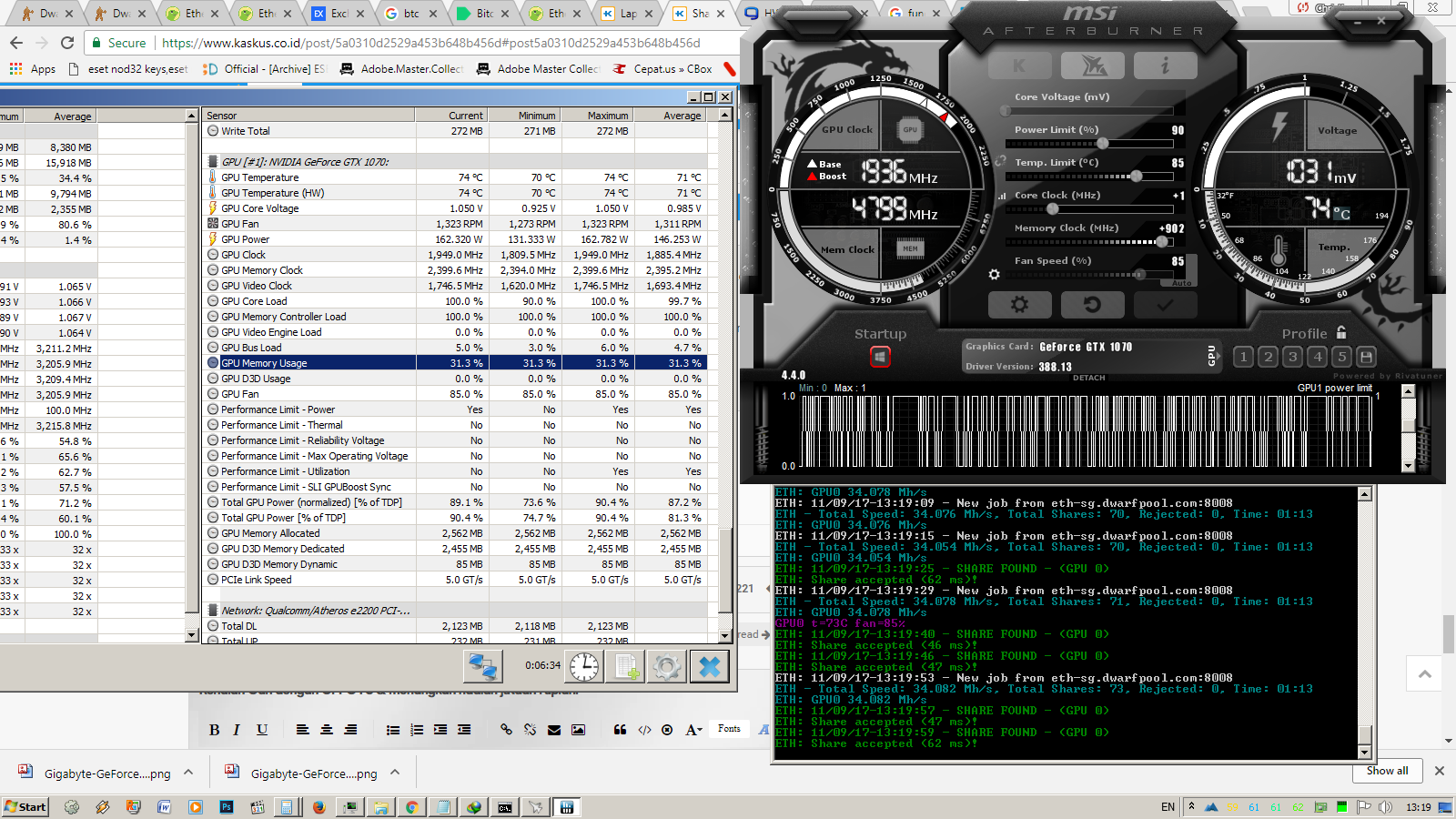Click the Memory Clock slider handle
This screenshot has width=1456, height=819.
tap(1162, 242)
